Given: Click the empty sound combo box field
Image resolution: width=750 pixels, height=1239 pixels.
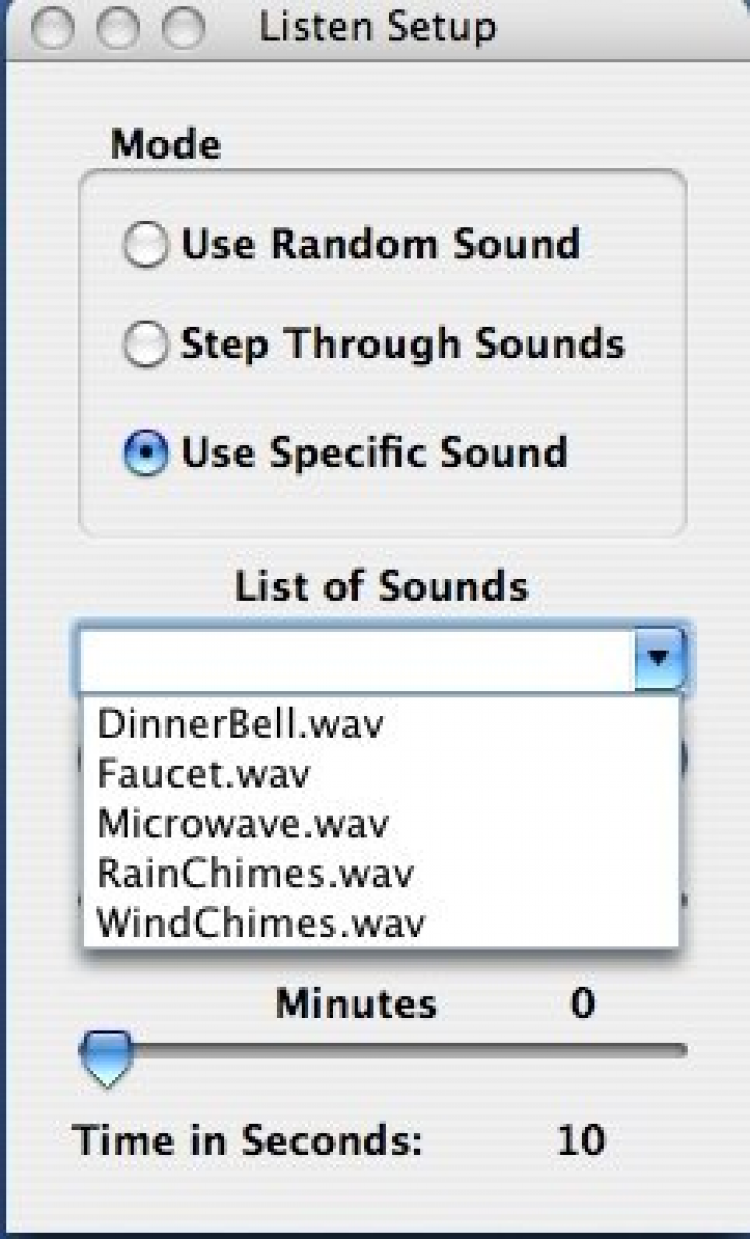Looking at the screenshot, I should point(357,660).
